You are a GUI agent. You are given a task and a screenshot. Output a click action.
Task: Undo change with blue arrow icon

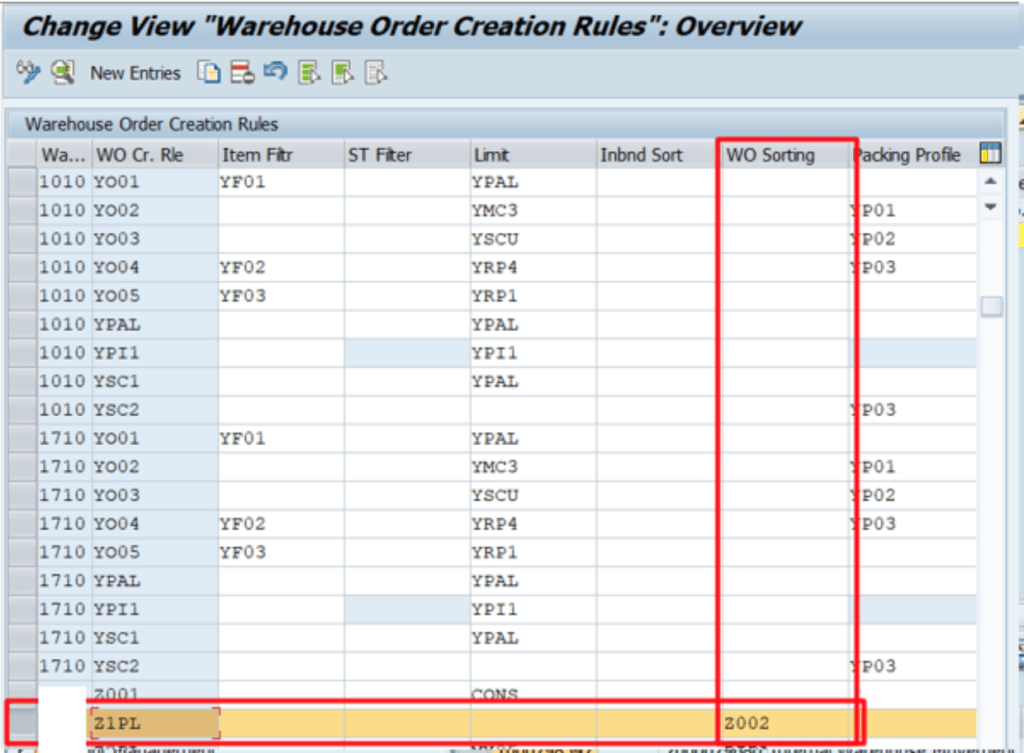[275, 72]
